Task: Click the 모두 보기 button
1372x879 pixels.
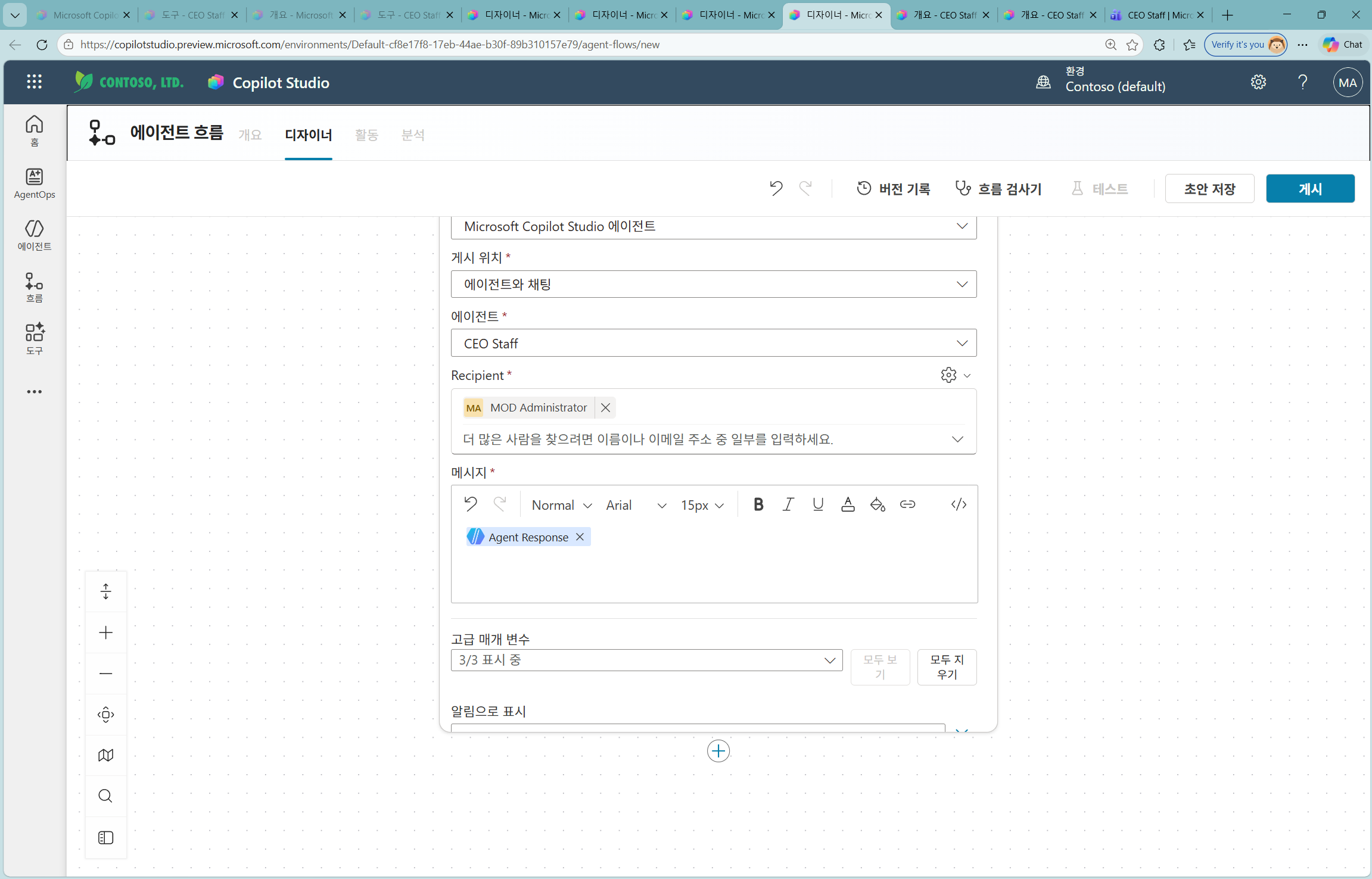Action: [x=880, y=667]
